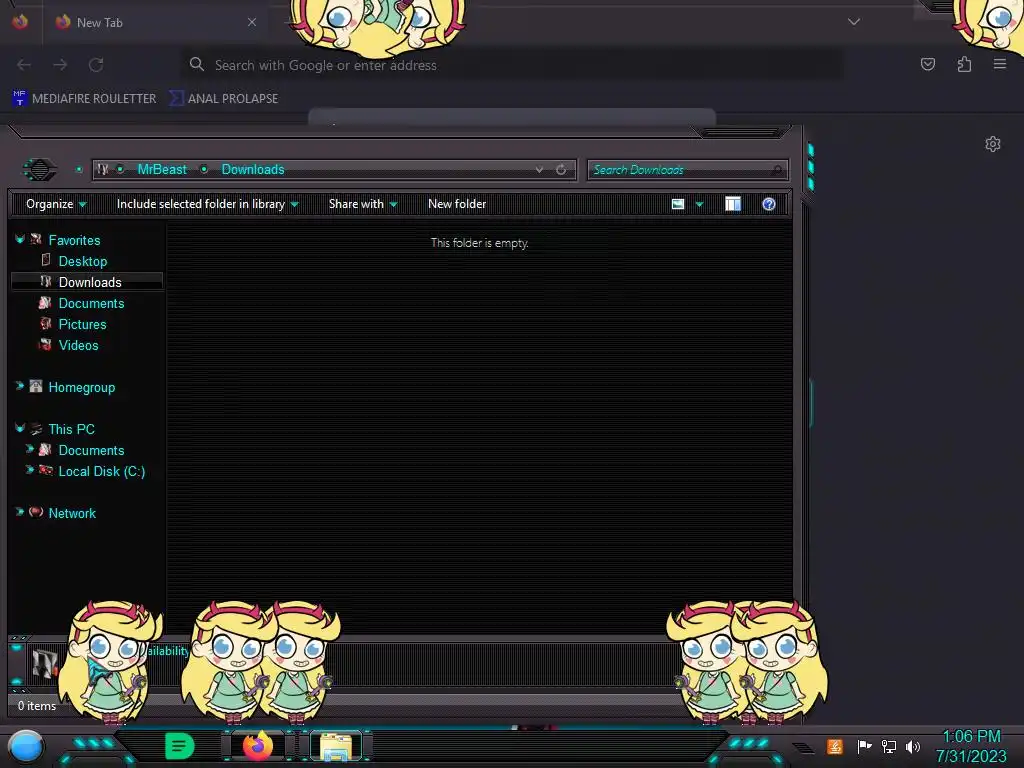This screenshot has width=1024, height=768.
Task: Open the MEDIAFIRE ROULETTER bookmark
Action: coord(85,99)
